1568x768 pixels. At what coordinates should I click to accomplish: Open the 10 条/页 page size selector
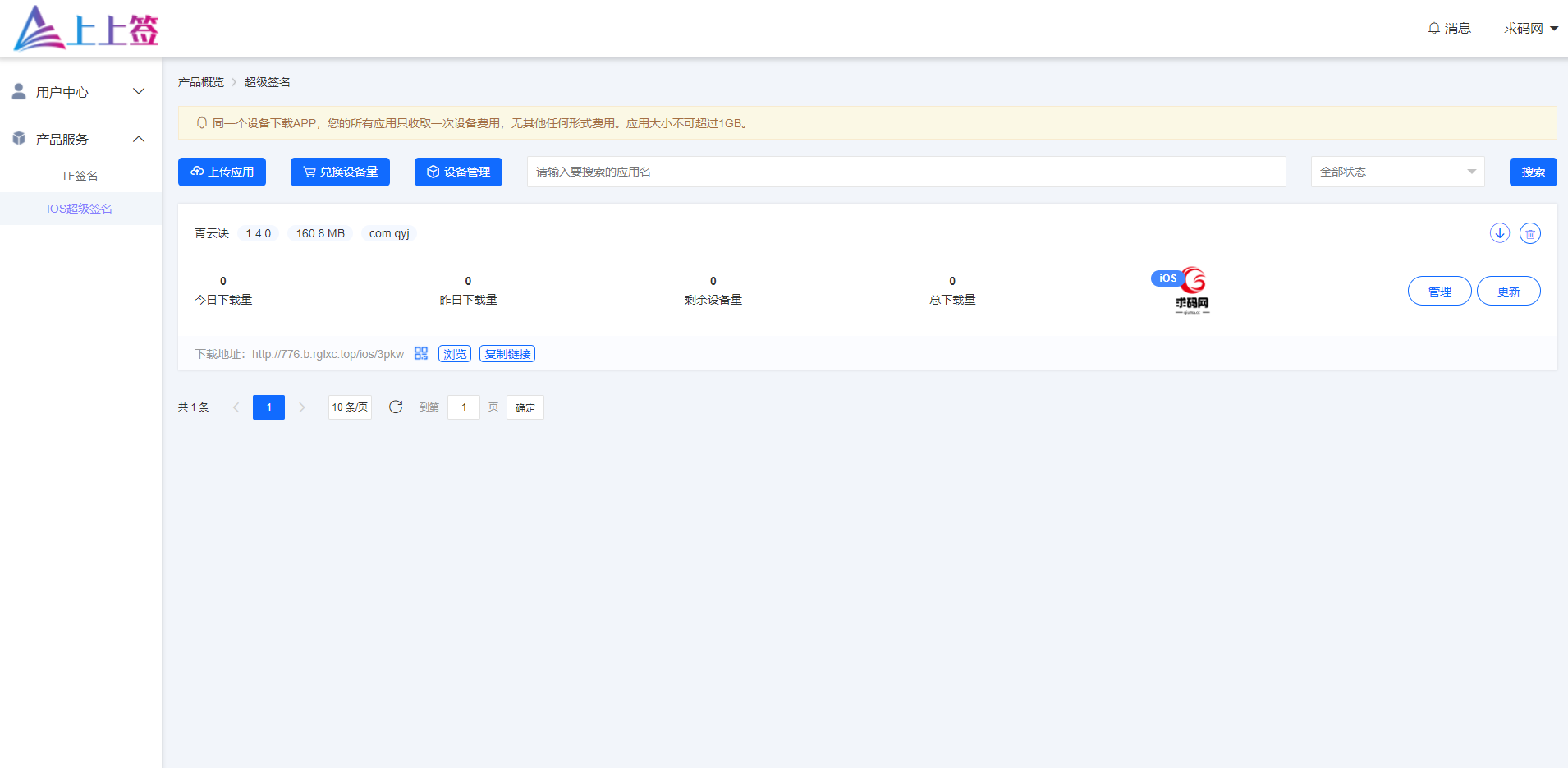pyautogui.click(x=350, y=407)
